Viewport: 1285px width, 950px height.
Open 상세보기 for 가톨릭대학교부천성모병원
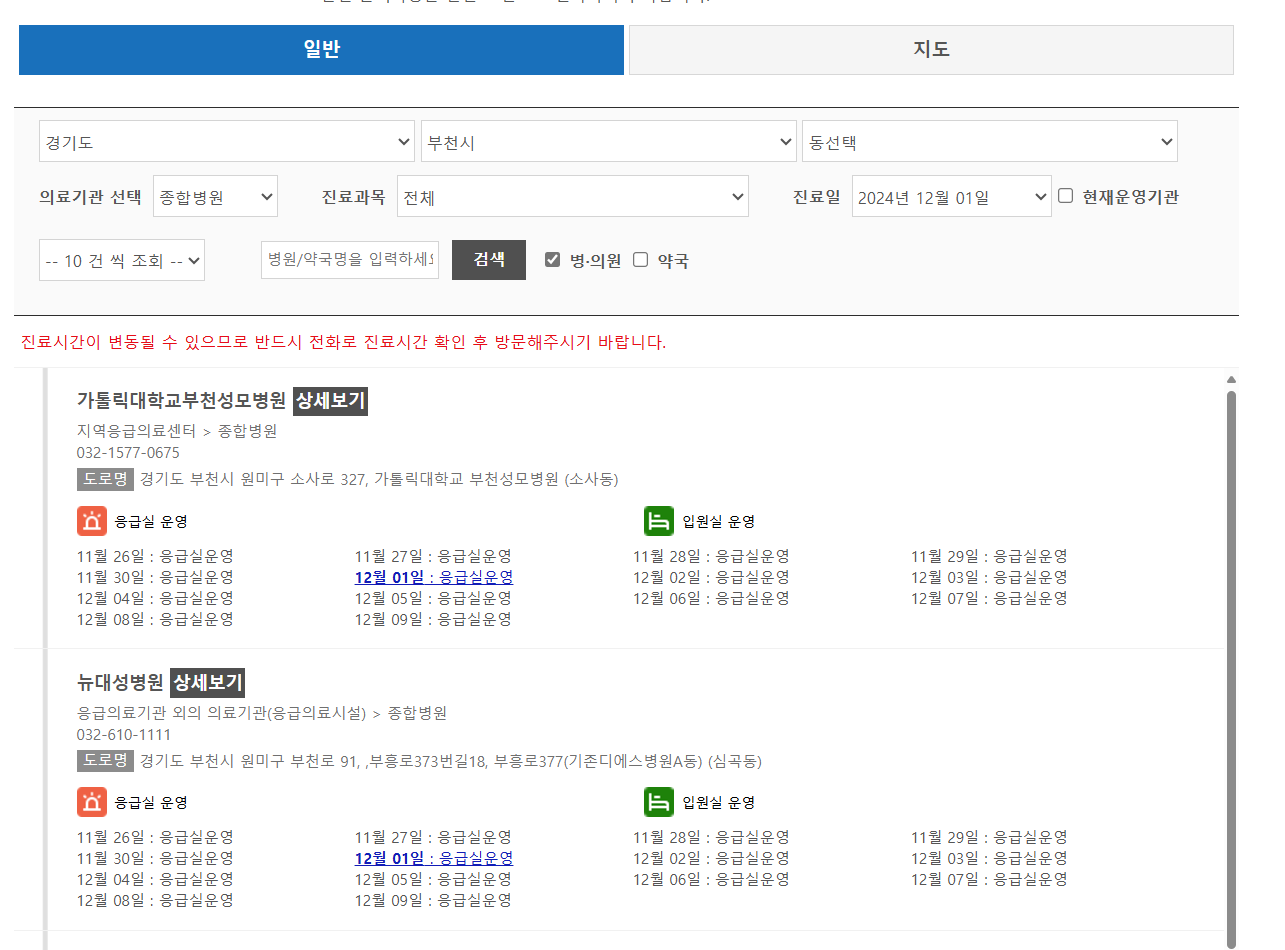tap(330, 401)
